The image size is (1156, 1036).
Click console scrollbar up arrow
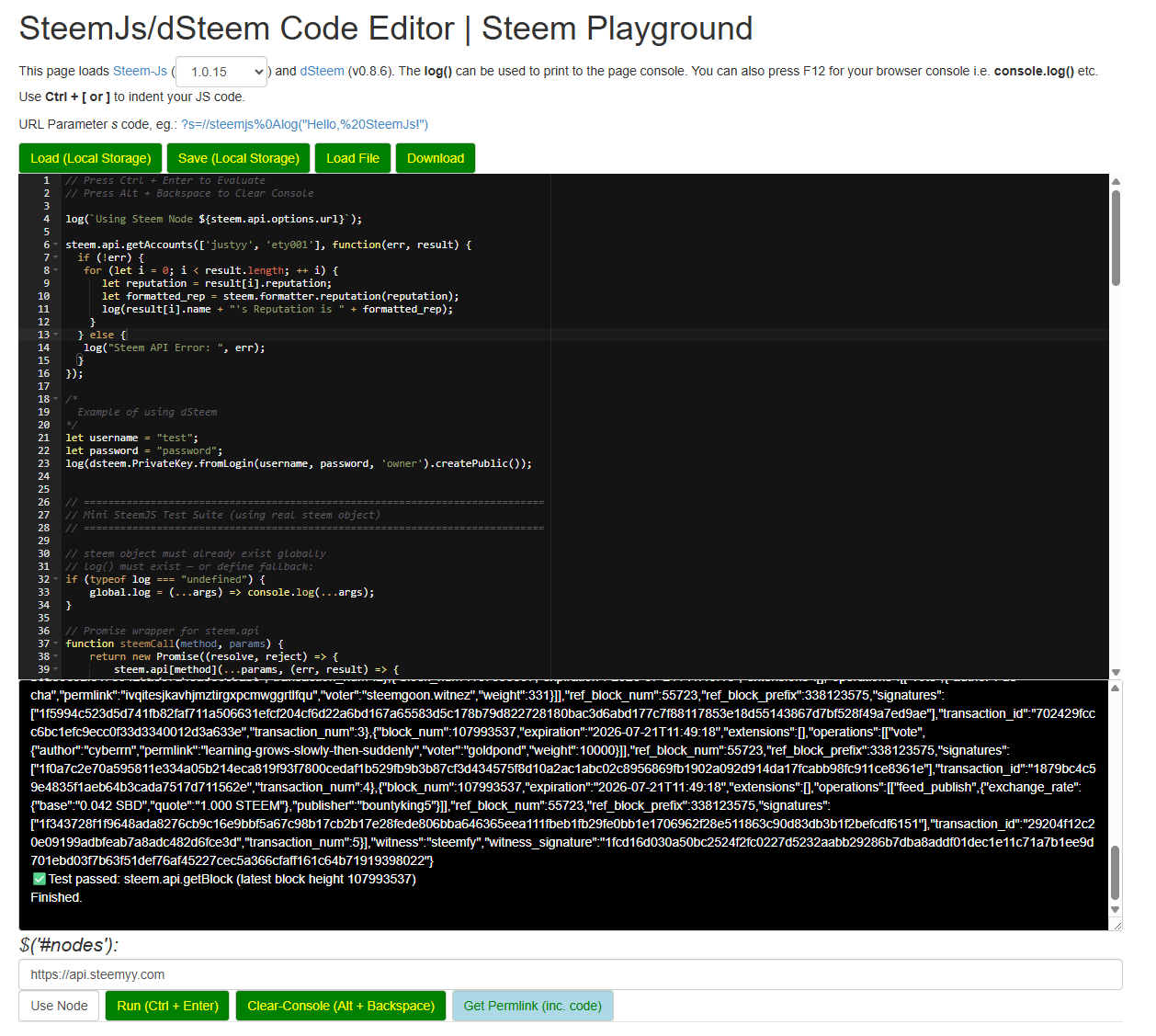click(1116, 688)
